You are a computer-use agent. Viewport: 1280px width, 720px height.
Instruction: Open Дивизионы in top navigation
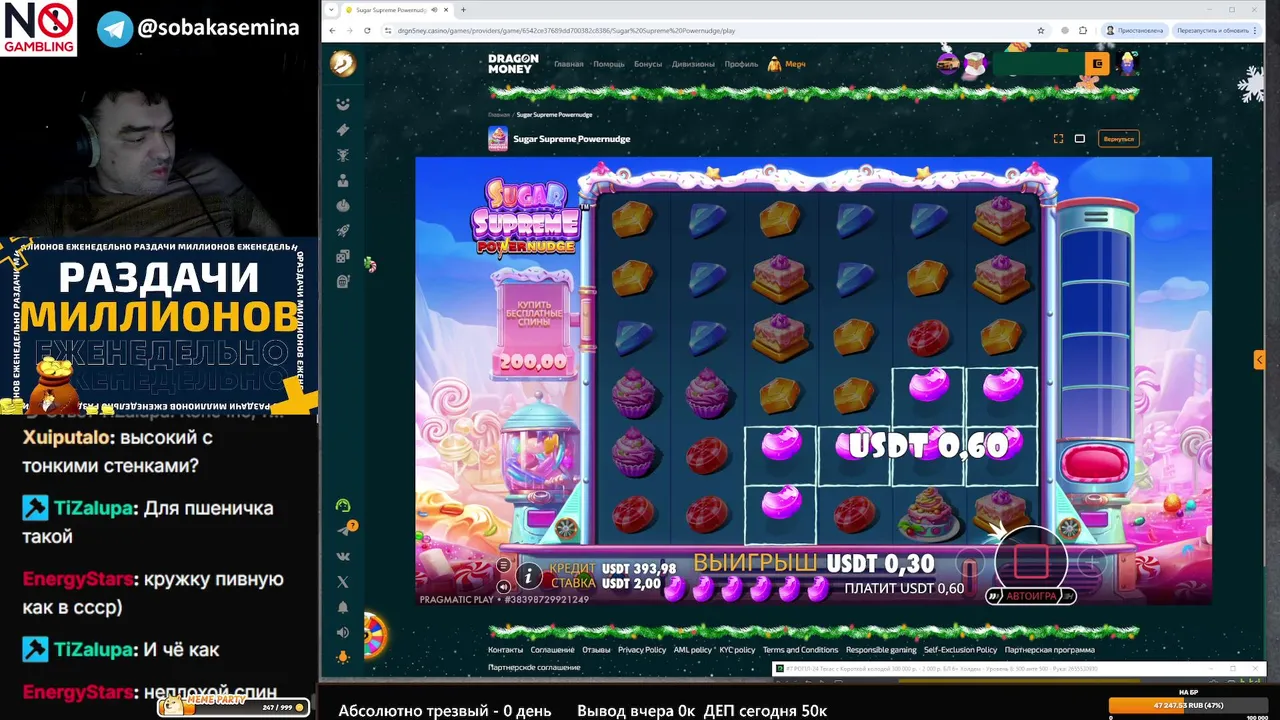click(693, 64)
